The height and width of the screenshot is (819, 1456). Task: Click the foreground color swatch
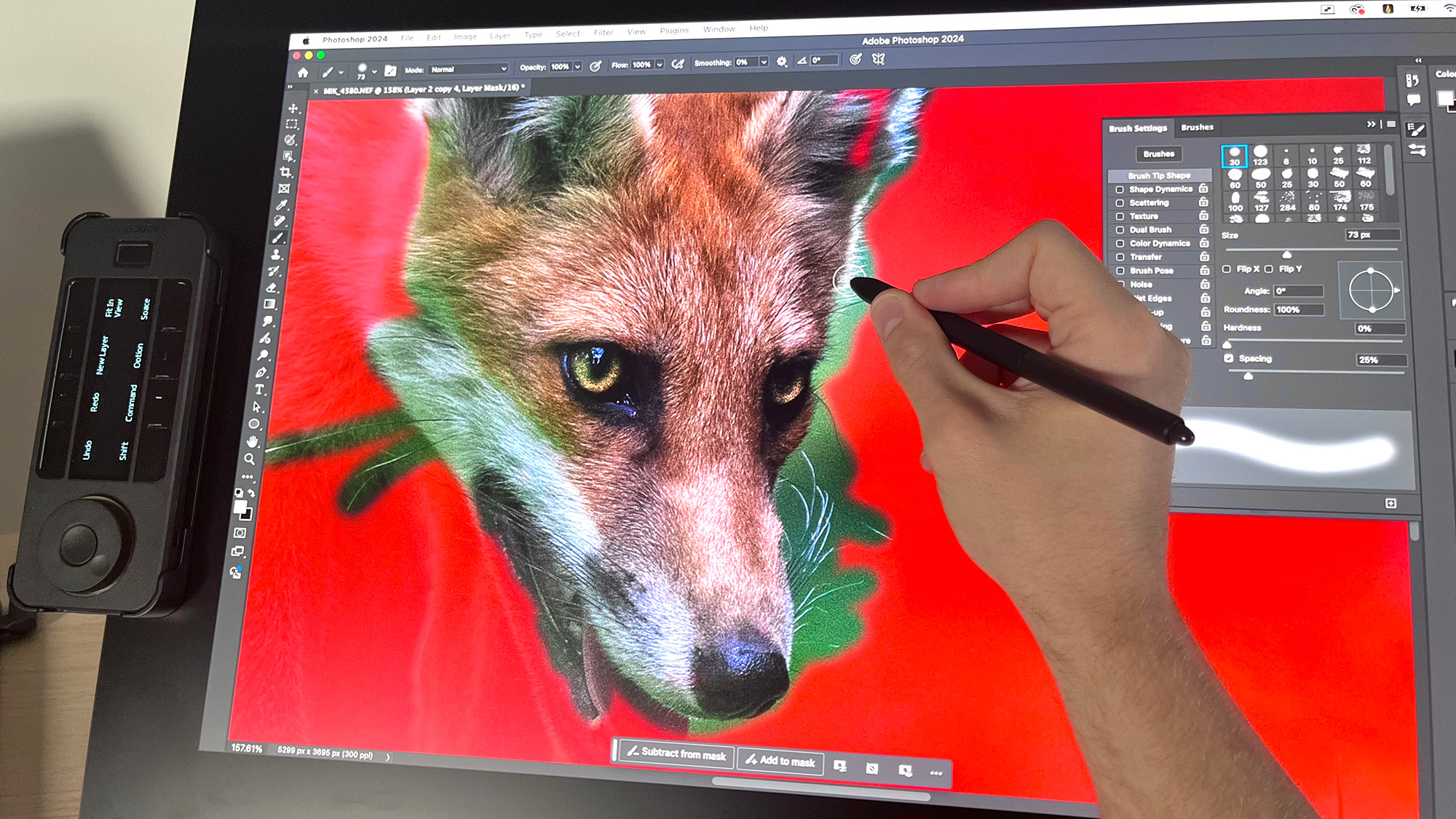click(240, 507)
